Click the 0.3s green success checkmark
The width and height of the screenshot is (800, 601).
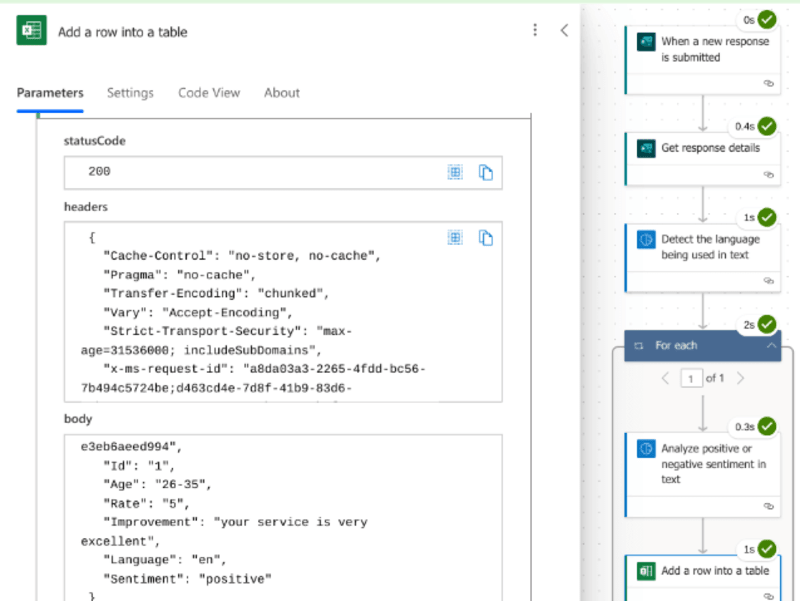coord(767,426)
